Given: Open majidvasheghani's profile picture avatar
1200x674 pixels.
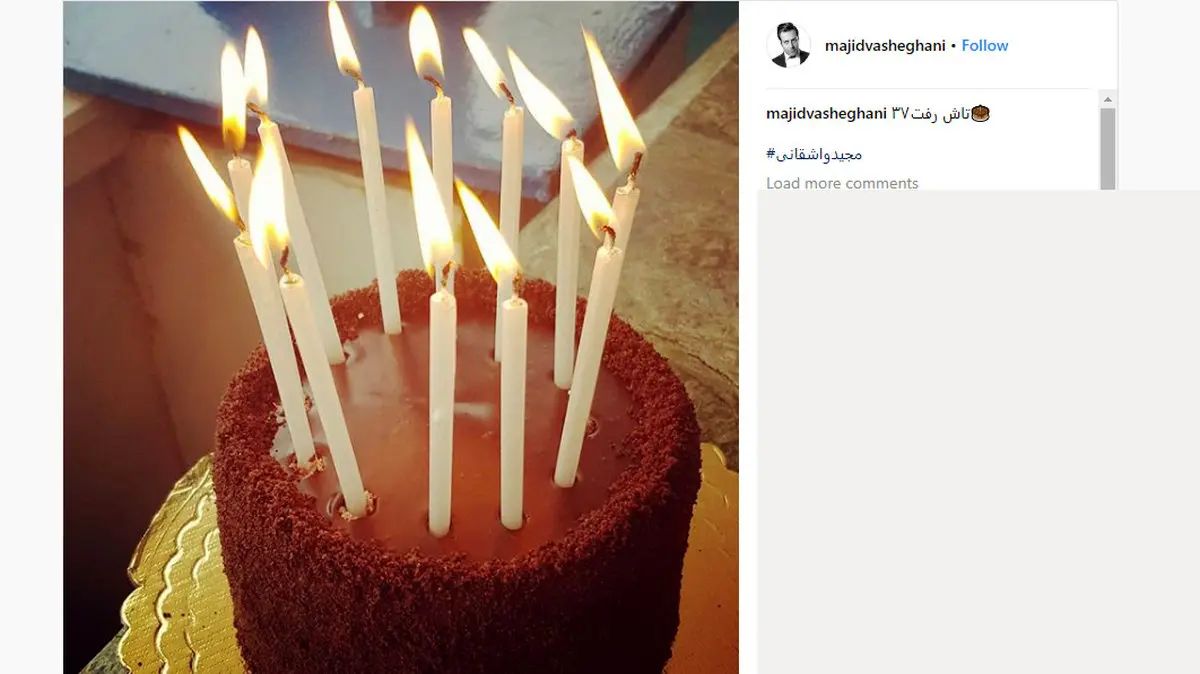Looking at the screenshot, I should 788,45.
